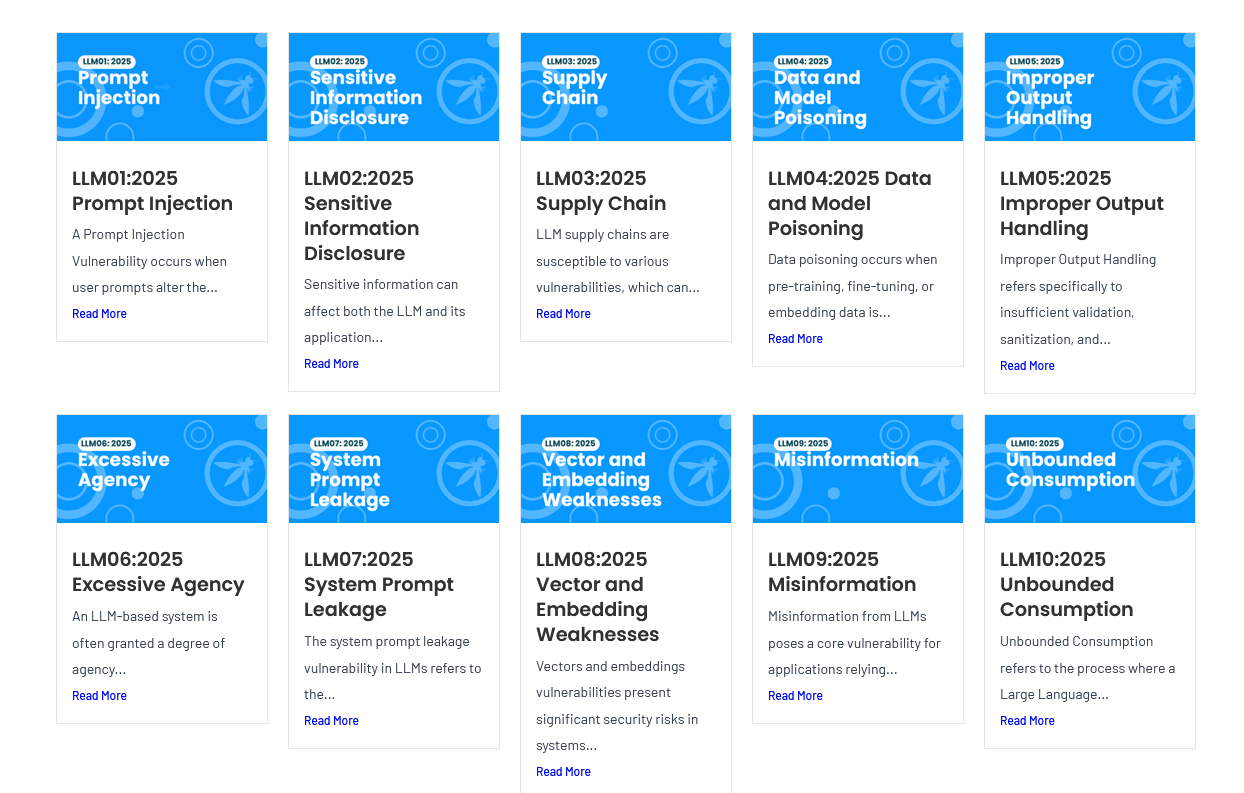1244x793 pixels.
Task: Open the Unbounded Consumption banner image
Action: pos(1090,469)
